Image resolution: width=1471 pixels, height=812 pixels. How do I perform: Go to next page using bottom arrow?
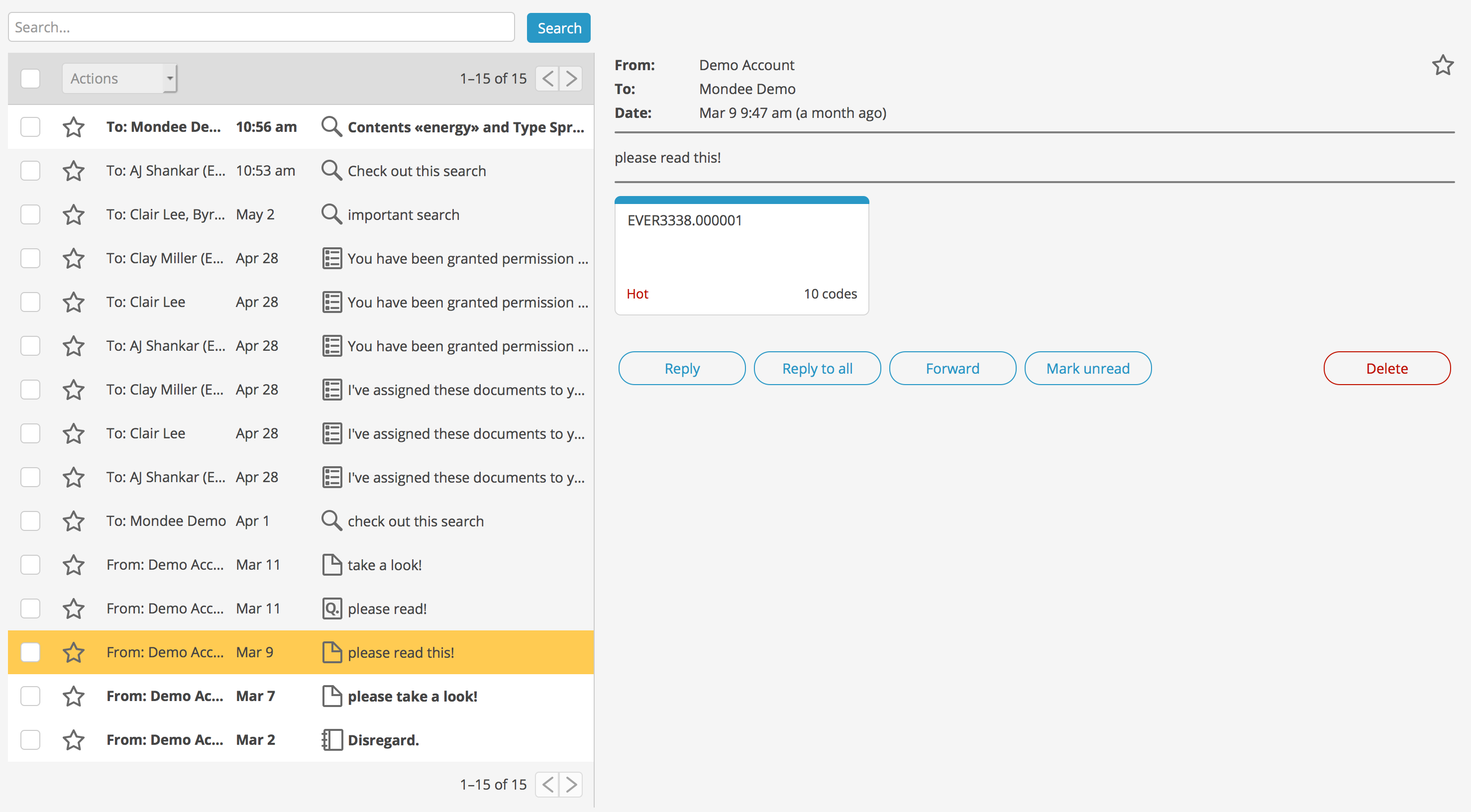(x=571, y=785)
